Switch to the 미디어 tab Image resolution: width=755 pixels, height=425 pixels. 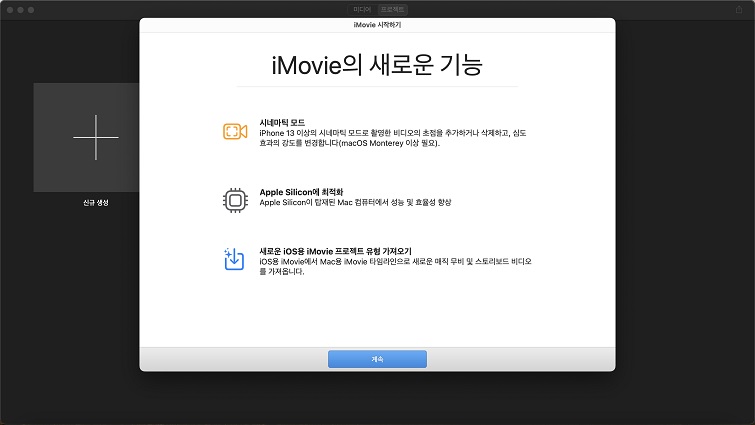click(362, 8)
